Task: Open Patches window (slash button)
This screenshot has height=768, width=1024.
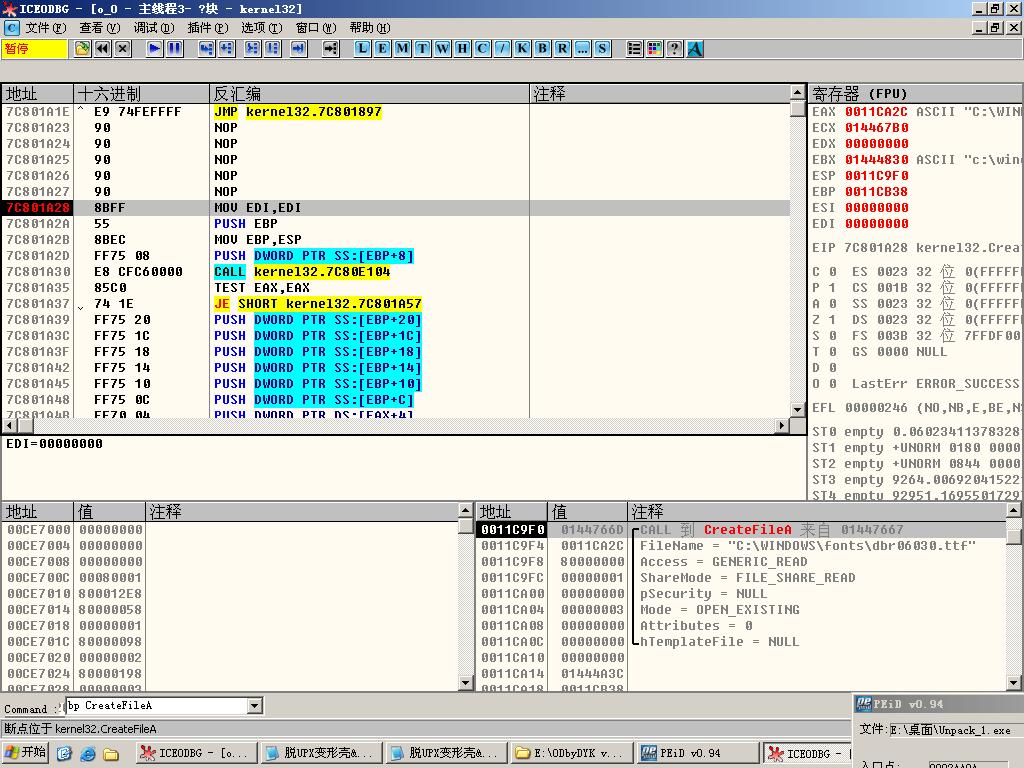Action: pos(502,48)
